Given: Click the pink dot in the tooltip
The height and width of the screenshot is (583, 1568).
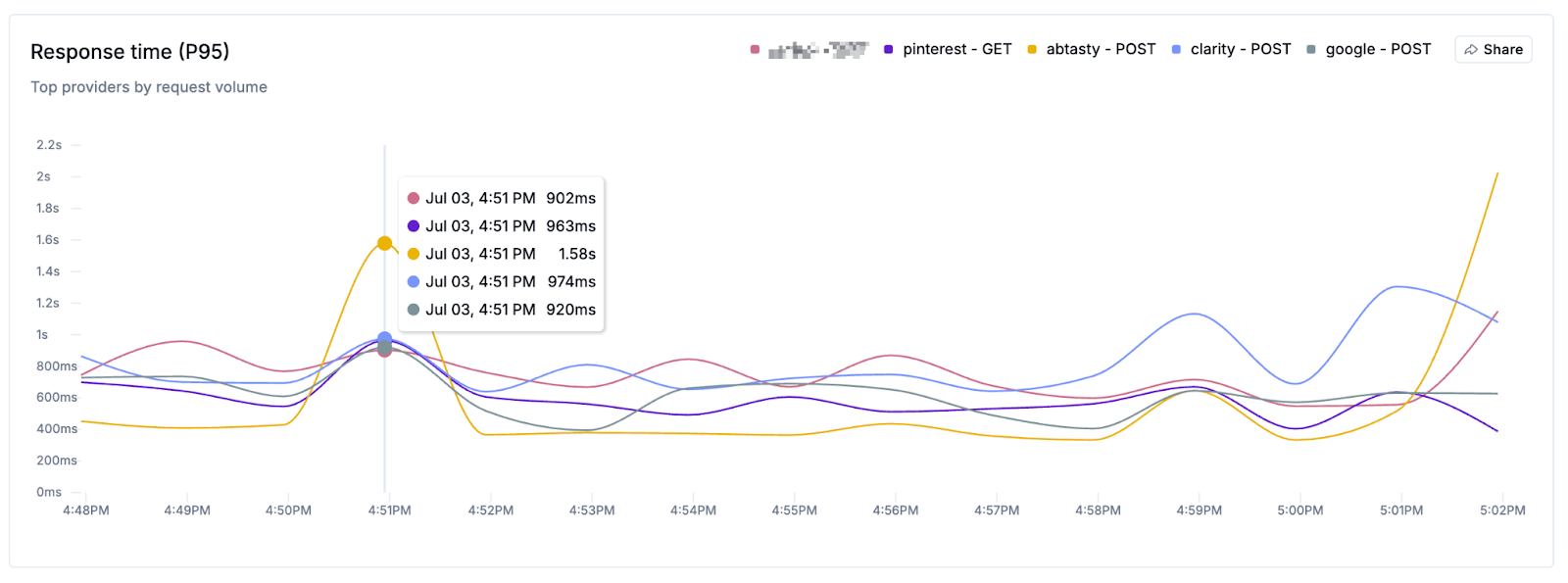Looking at the screenshot, I should (x=414, y=198).
